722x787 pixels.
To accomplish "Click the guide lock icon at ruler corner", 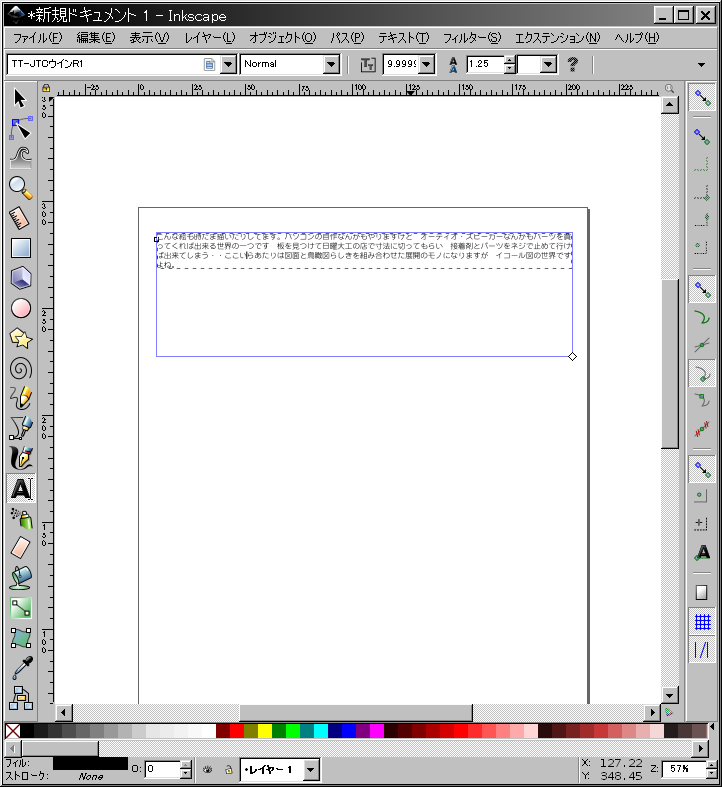I will point(46,88).
